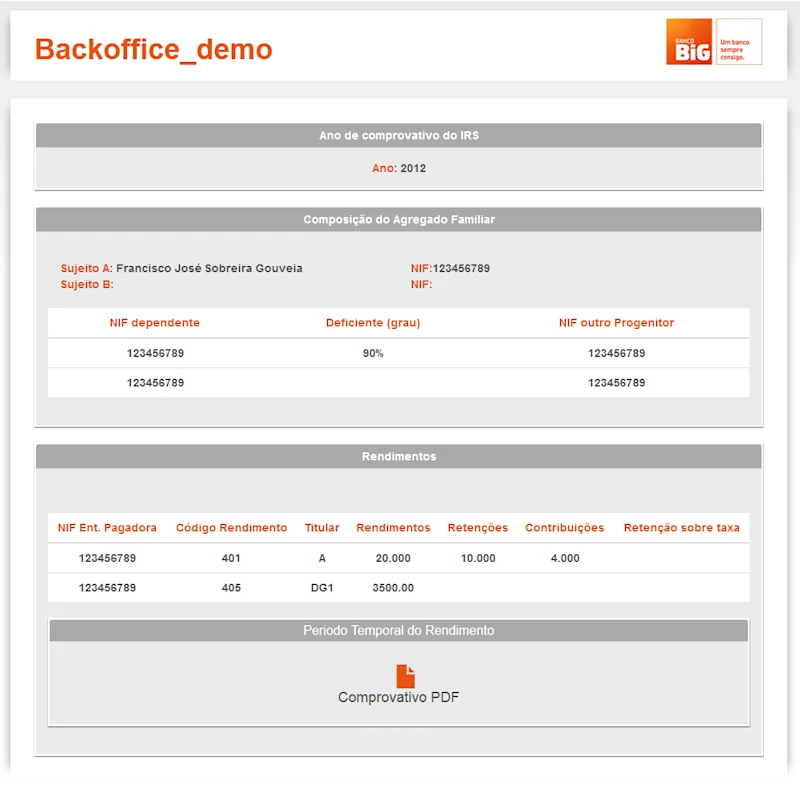The width and height of the screenshot is (800, 787).
Task: Click the income amount 3500.00
Action: [393, 588]
